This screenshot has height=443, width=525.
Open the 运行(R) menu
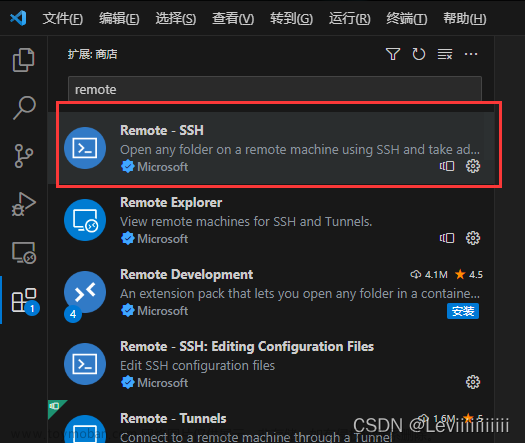[x=350, y=18]
